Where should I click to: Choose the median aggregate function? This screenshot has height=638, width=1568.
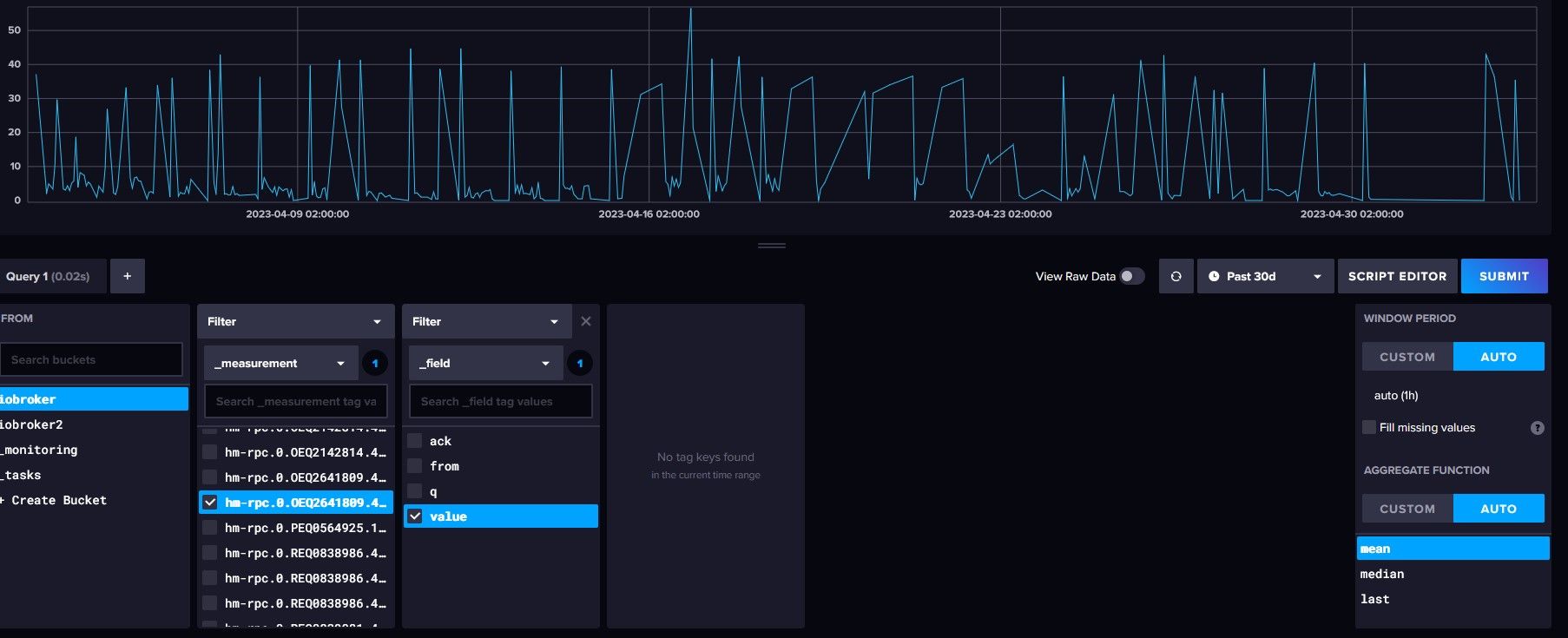click(x=1453, y=574)
